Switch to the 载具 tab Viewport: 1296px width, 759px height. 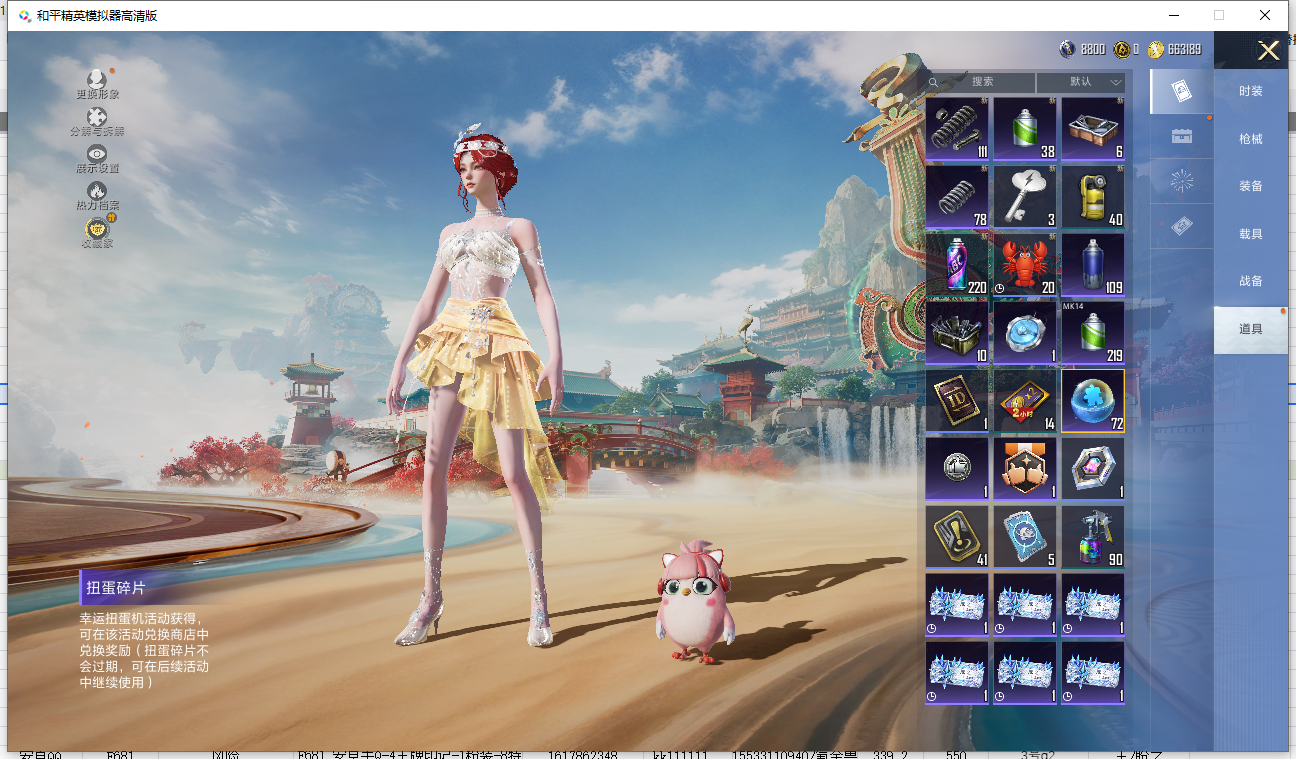point(1251,234)
